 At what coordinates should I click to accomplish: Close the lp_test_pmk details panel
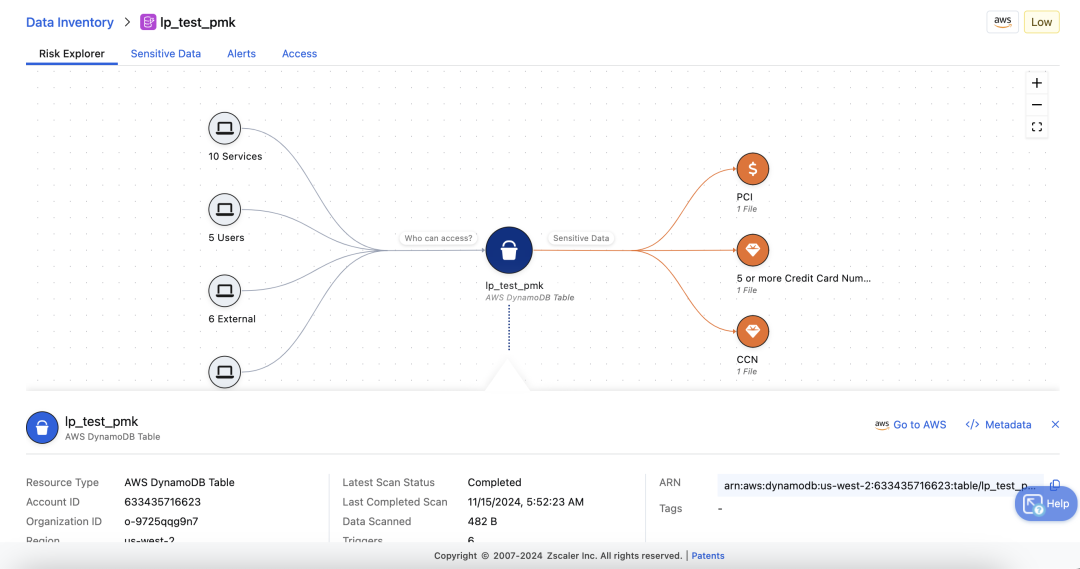pyautogui.click(x=1055, y=425)
